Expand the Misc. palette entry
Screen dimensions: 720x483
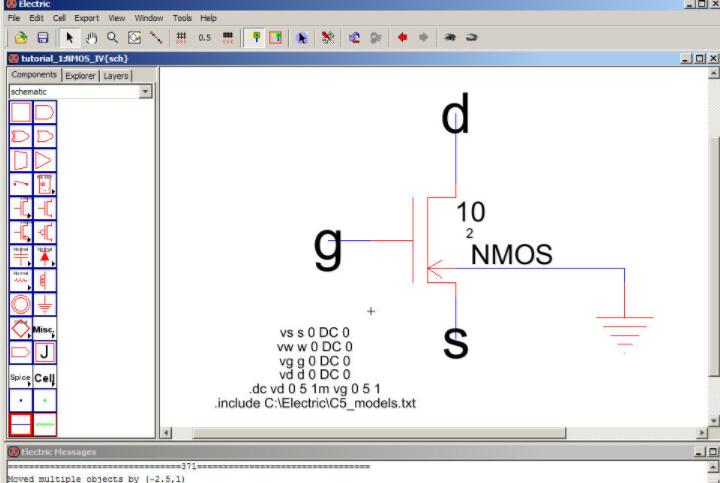[45, 329]
